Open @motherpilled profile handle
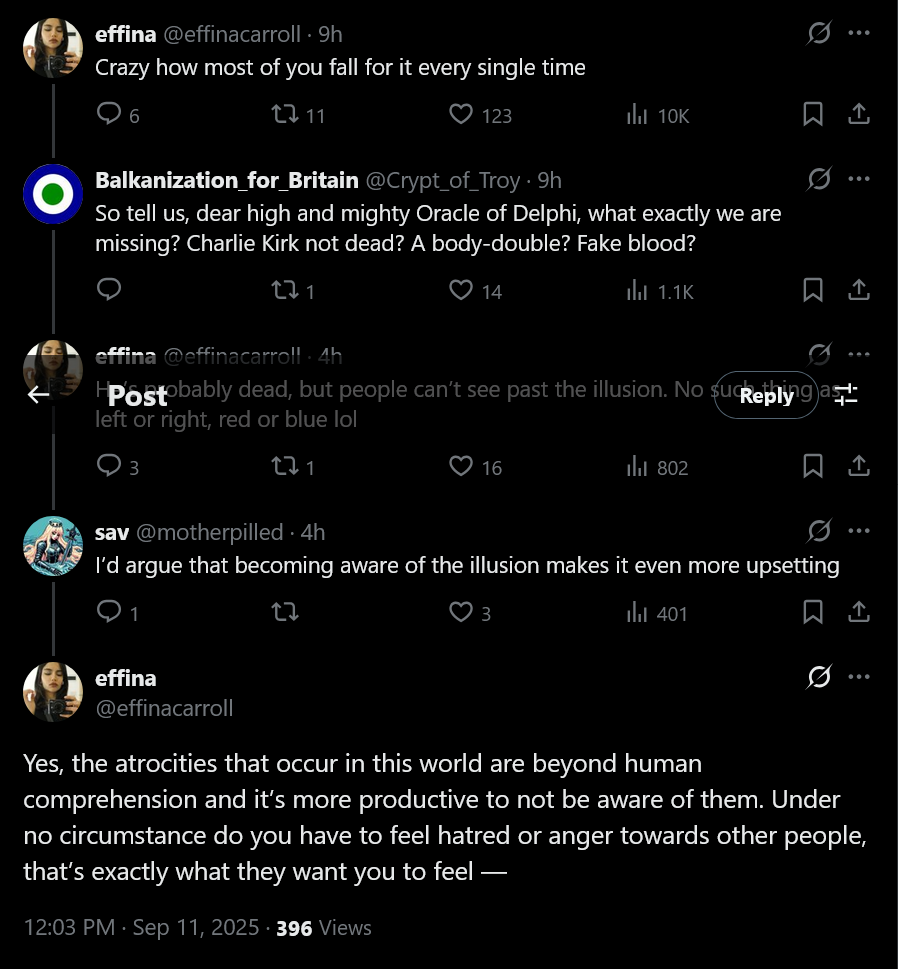This screenshot has height=969, width=898. pos(210,532)
